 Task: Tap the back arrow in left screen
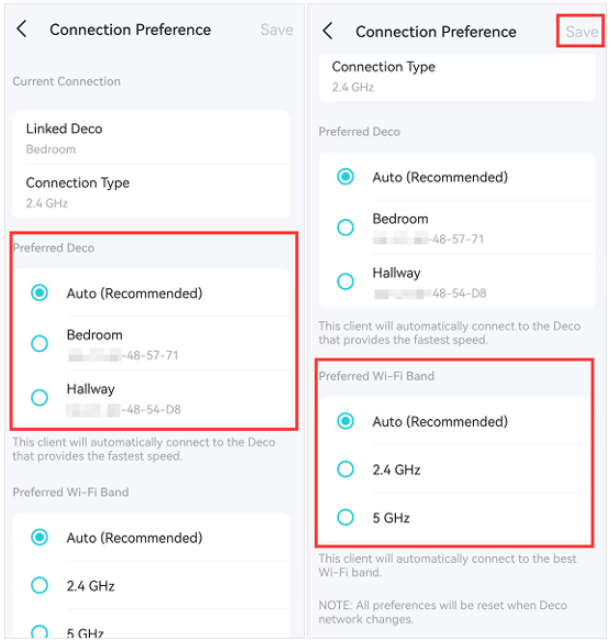point(22,29)
